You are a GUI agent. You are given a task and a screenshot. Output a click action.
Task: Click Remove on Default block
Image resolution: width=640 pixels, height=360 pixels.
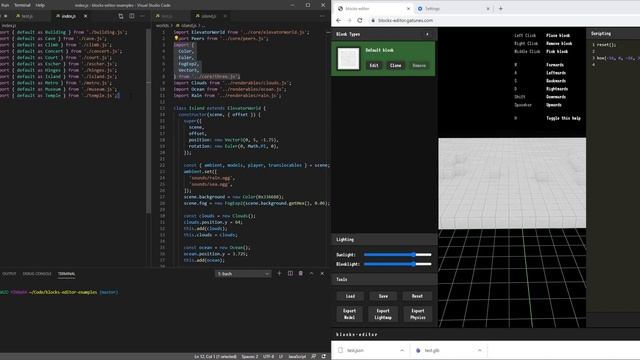click(419, 65)
